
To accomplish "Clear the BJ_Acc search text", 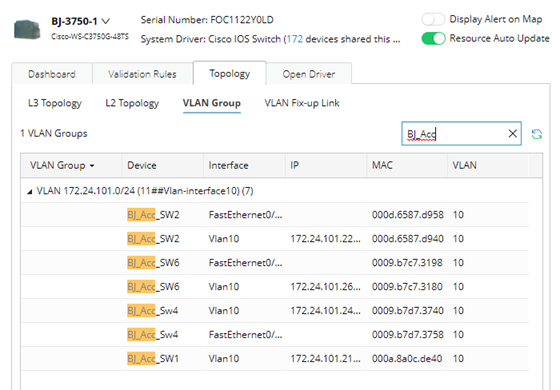I will tap(512, 134).
